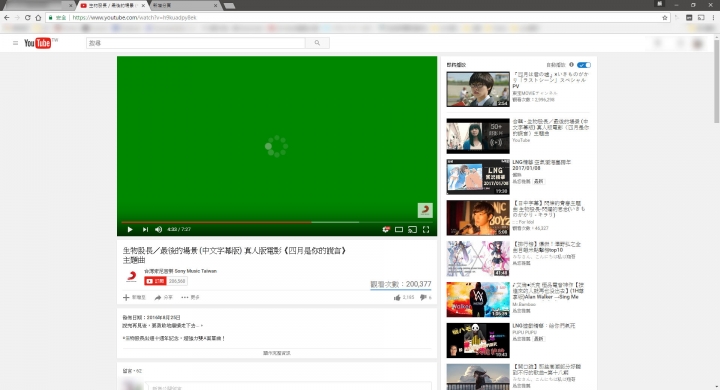720x390 pixels.
Task: Add video to a playlist
Action: pyautogui.click(x=134, y=298)
